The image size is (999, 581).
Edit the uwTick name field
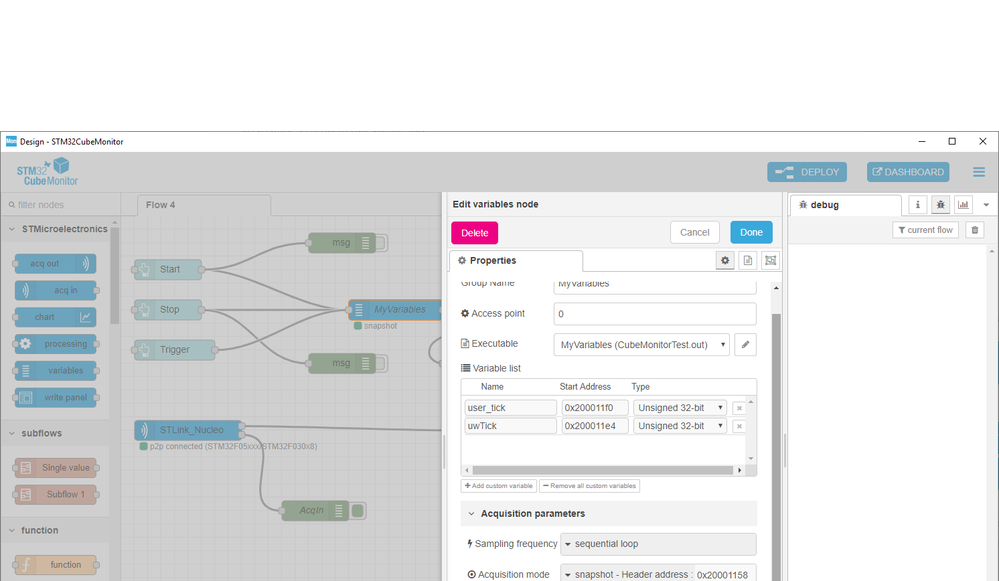point(510,426)
